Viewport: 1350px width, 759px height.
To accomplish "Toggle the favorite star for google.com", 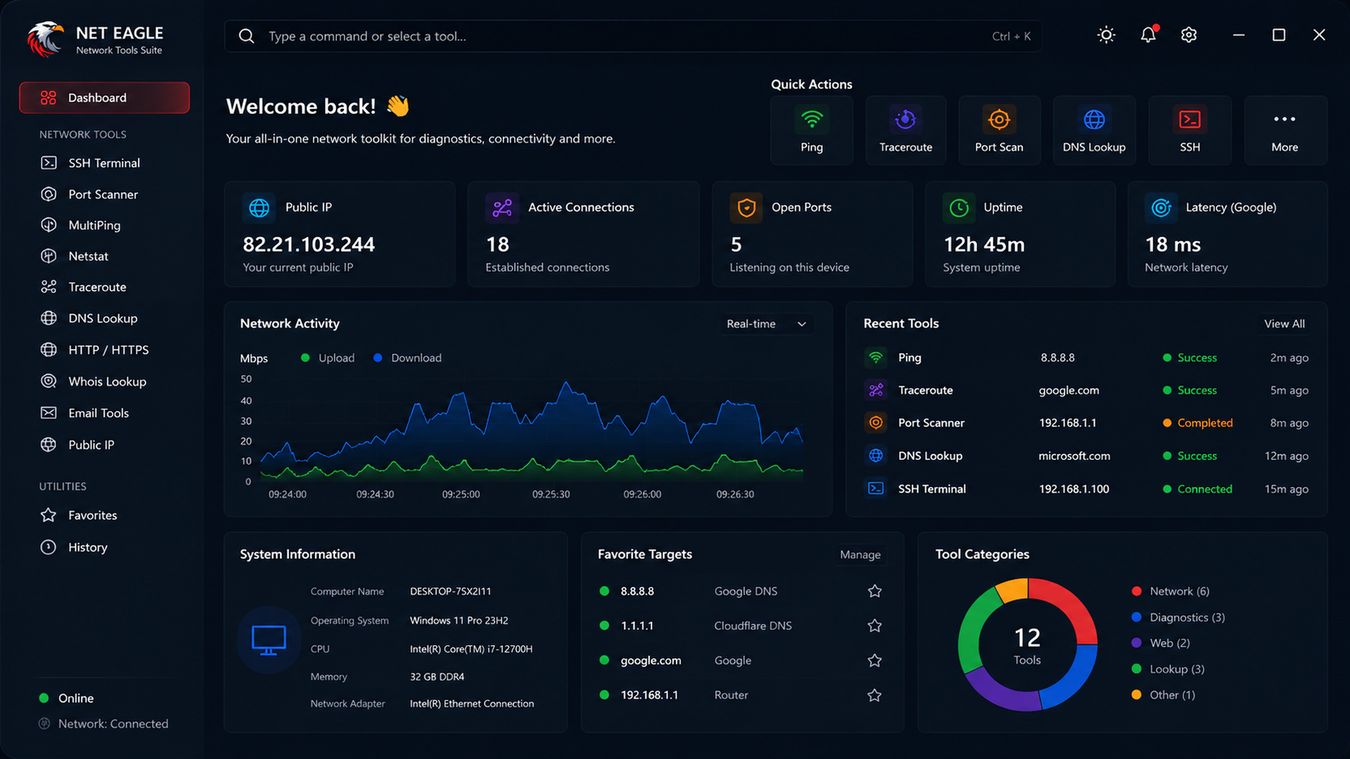I will 875,660.
